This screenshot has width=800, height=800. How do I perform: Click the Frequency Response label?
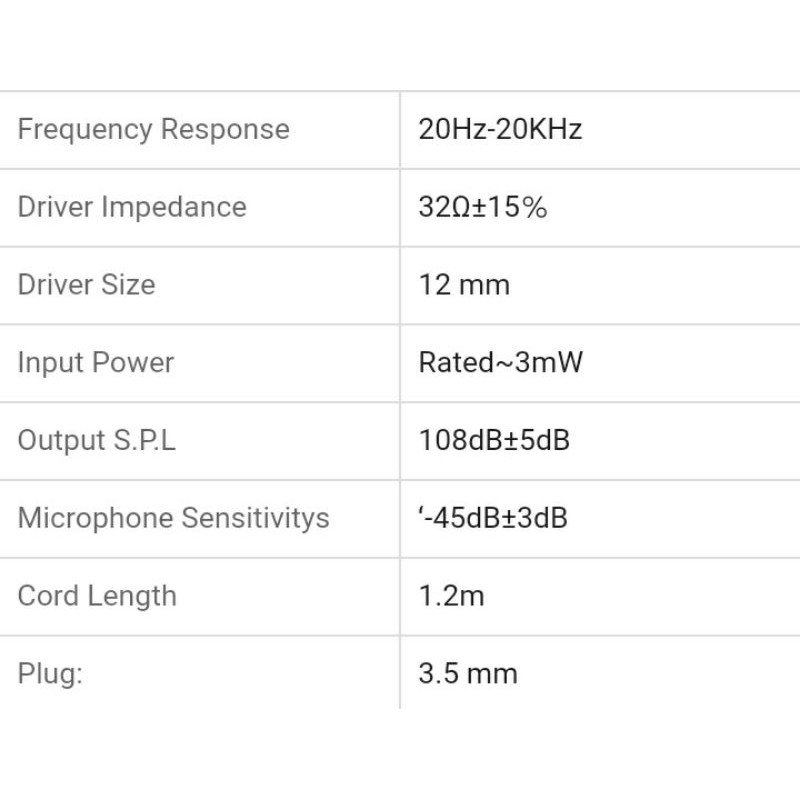[153, 129]
